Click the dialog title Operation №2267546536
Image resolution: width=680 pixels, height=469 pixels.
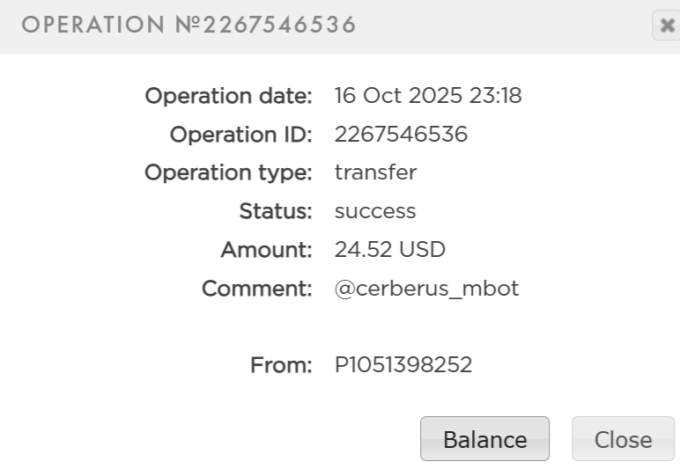point(189,25)
